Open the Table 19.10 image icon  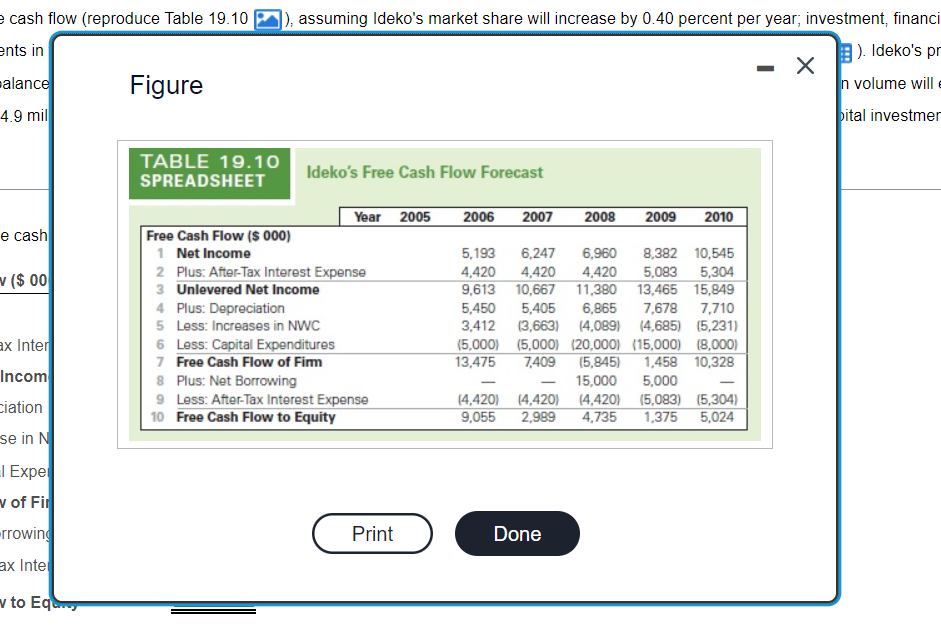click(268, 19)
